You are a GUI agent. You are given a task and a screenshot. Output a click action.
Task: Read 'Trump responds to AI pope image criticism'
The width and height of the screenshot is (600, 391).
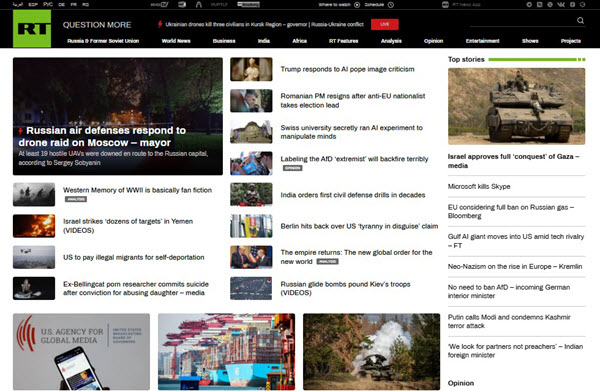(347, 69)
